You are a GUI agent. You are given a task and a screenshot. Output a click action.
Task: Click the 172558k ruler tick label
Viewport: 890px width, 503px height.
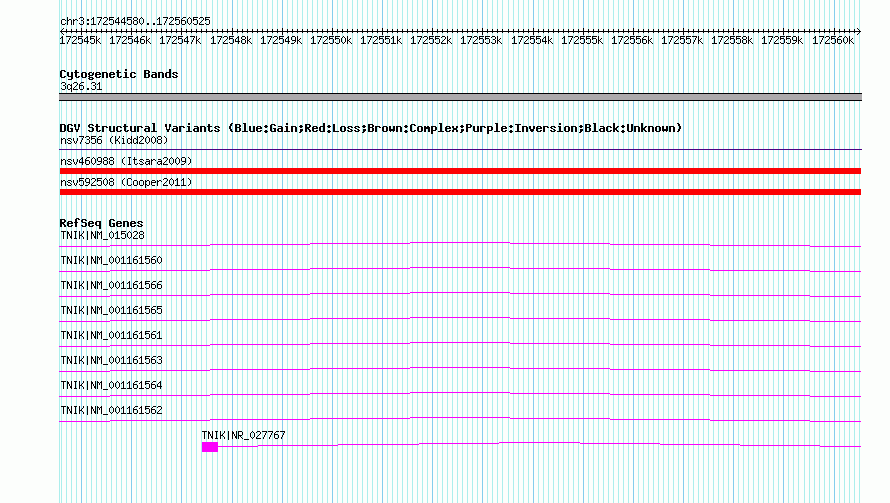tap(732, 40)
